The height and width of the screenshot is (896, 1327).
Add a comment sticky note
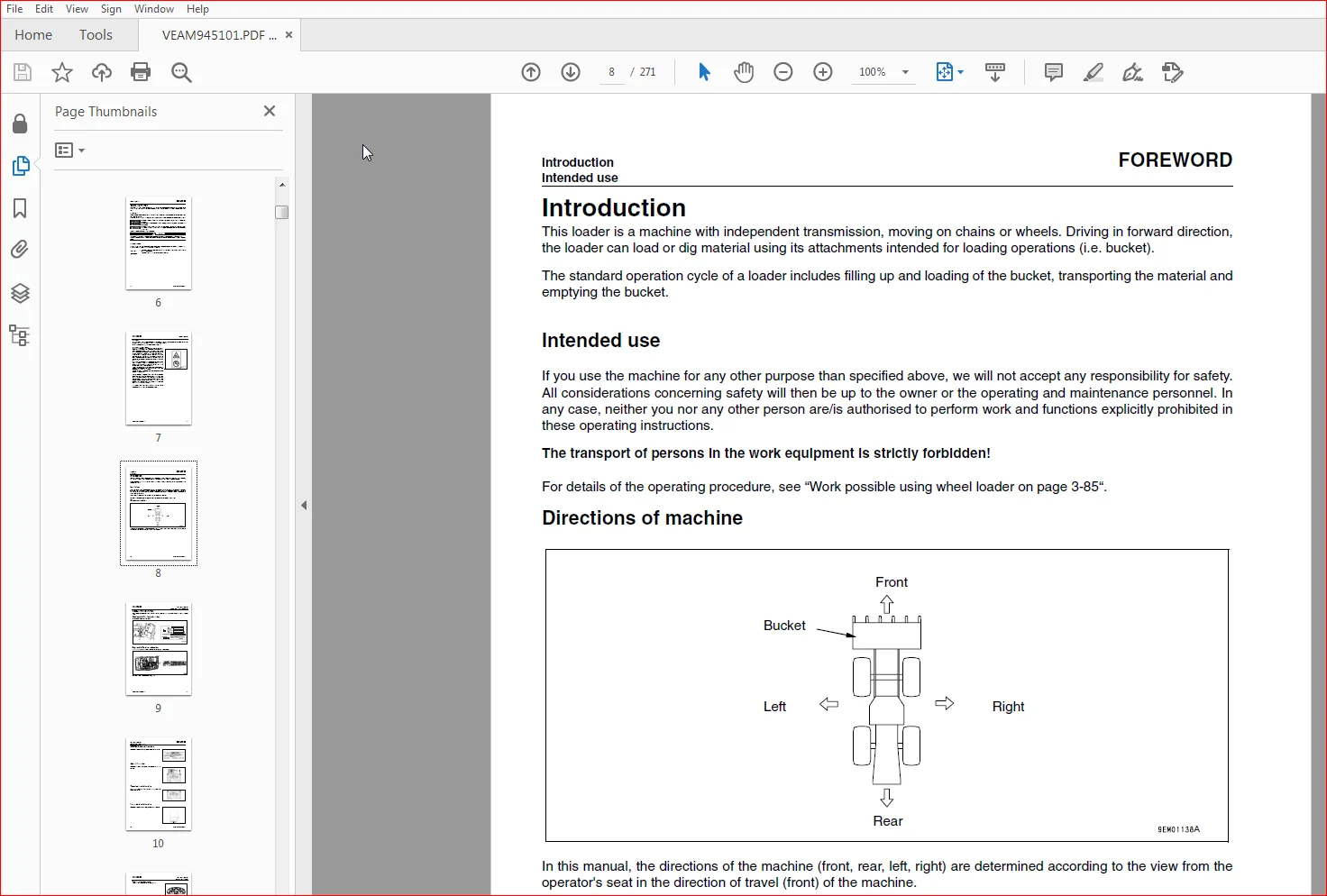[x=1053, y=72]
